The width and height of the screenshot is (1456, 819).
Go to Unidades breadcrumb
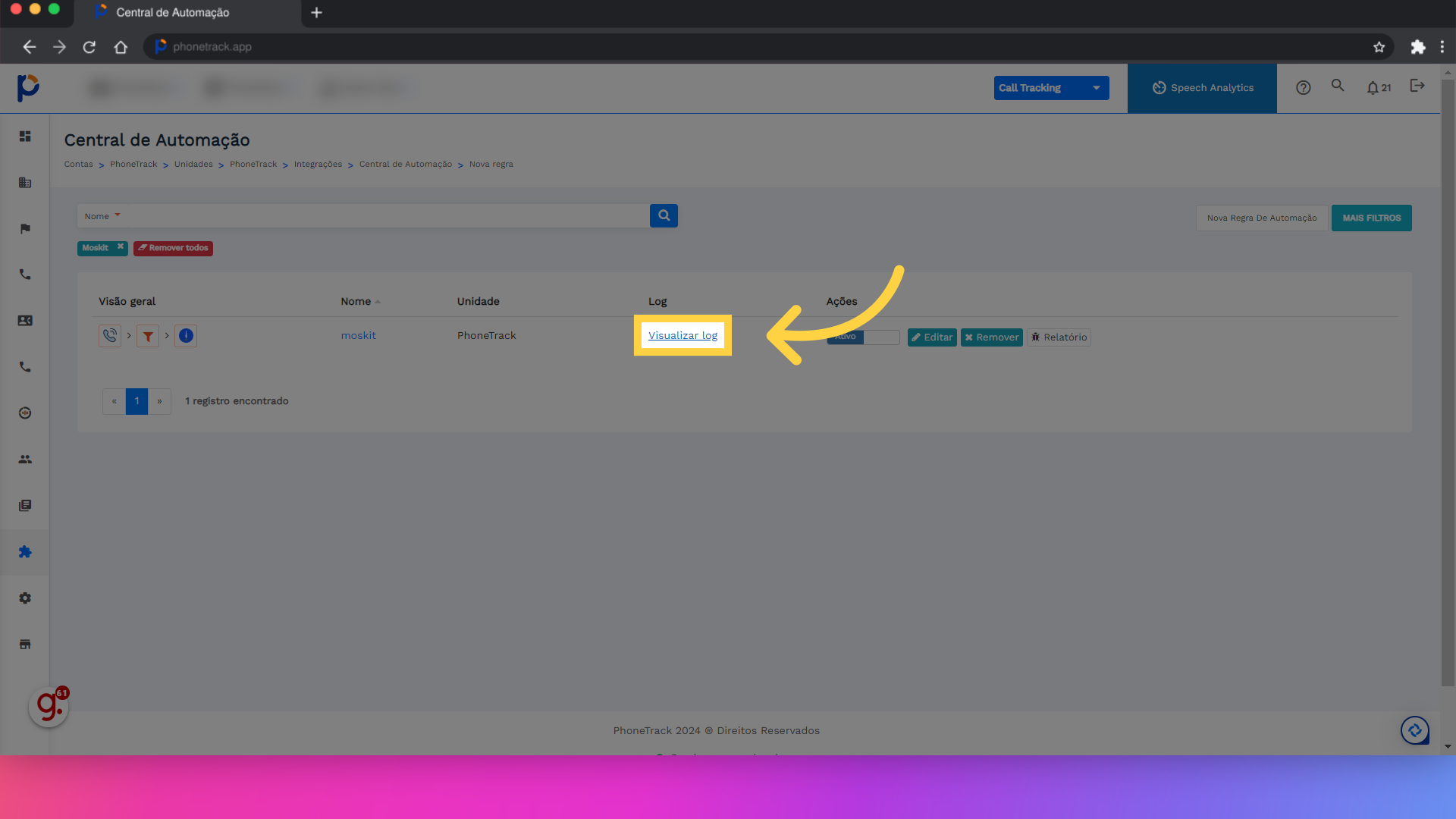[x=193, y=165]
